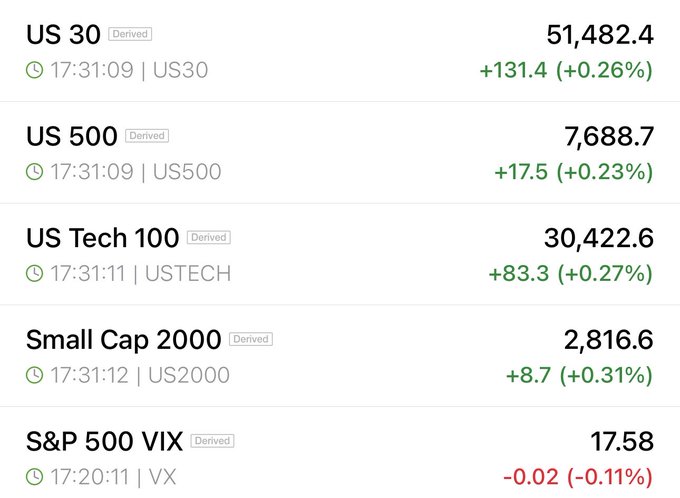Click the Derived badge next to S&P 500 VIX

point(212,441)
